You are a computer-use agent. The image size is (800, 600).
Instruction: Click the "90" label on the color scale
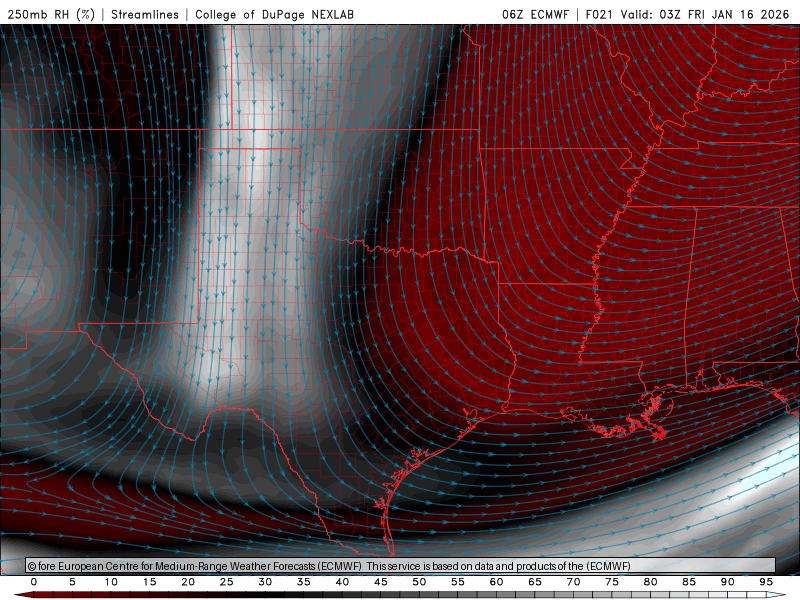pyautogui.click(x=728, y=582)
